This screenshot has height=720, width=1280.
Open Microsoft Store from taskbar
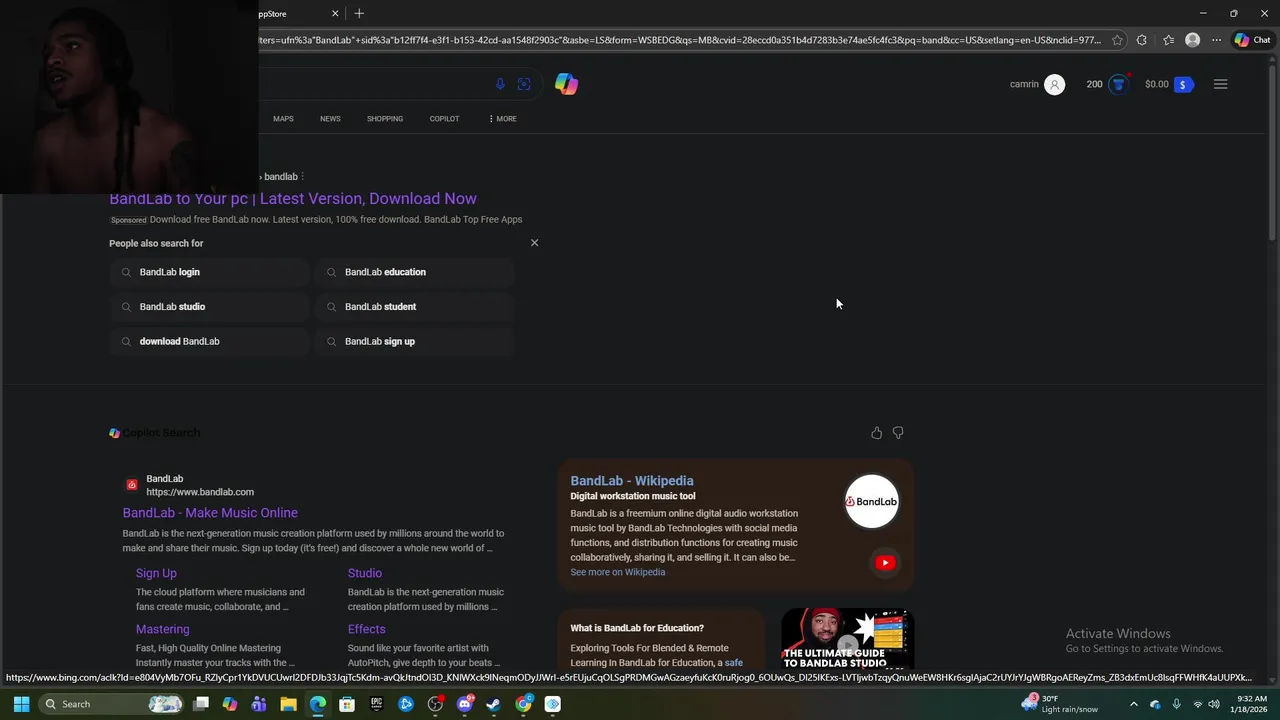coord(347,704)
